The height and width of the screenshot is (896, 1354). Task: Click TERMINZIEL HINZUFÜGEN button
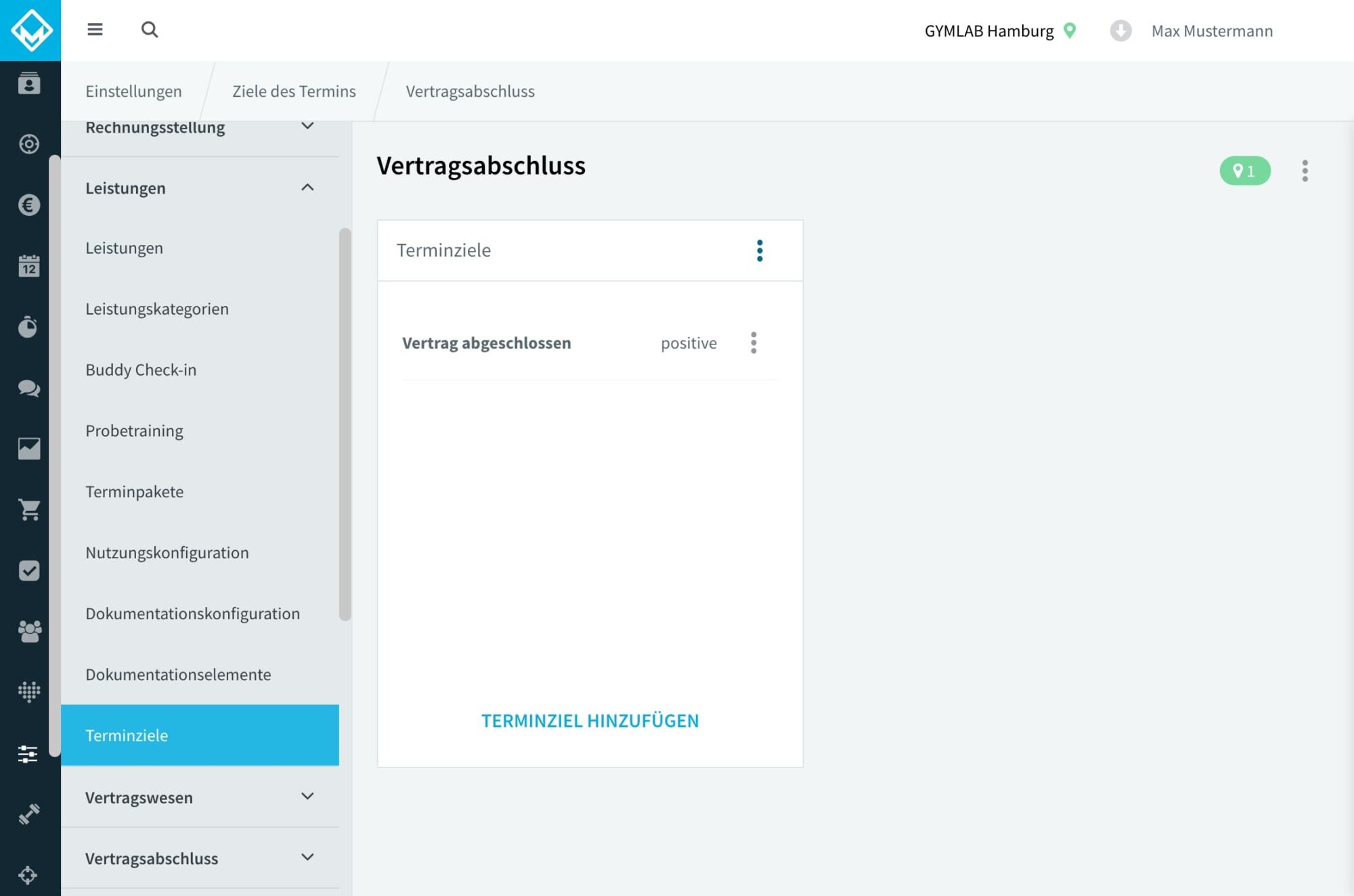[x=590, y=721]
